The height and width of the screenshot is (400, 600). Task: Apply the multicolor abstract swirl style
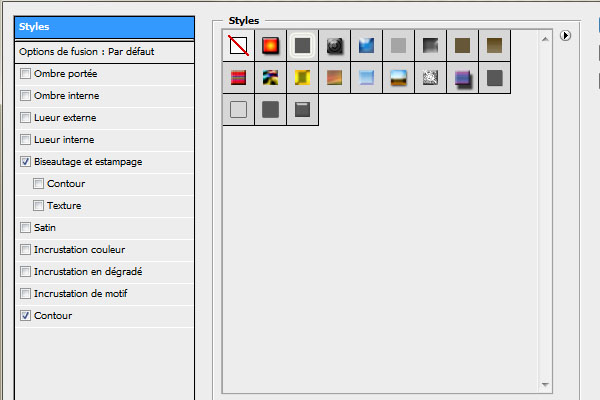coord(271,78)
